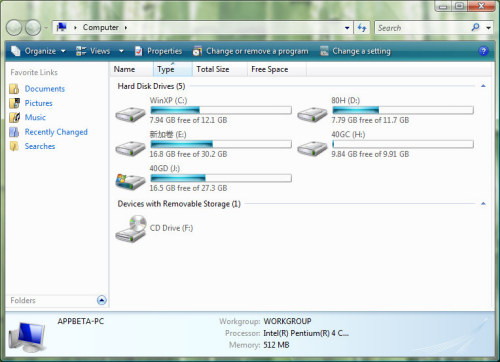Click Computer in the address breadcrumb
500x362 pixels.
coord(101,27)
